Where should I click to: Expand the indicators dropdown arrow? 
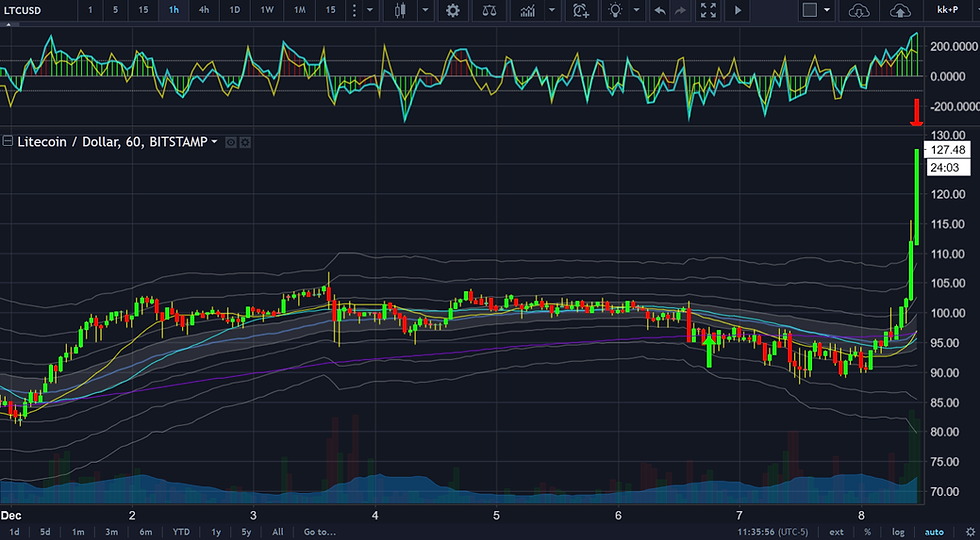[x=552, y=10]
